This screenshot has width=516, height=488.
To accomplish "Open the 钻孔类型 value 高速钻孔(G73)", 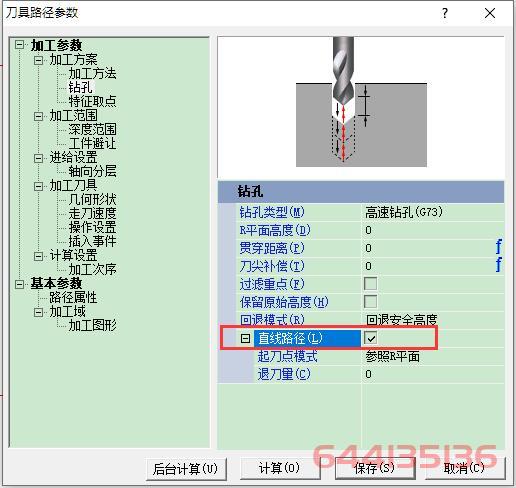I will tap(432, 212).
